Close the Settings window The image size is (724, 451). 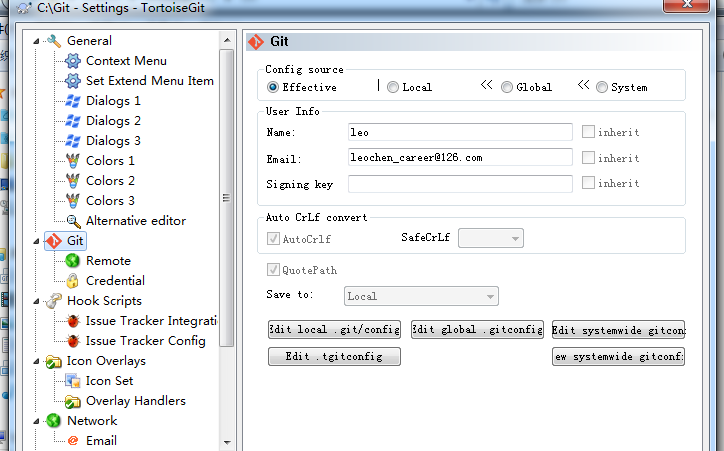click(x=686, y=4)
